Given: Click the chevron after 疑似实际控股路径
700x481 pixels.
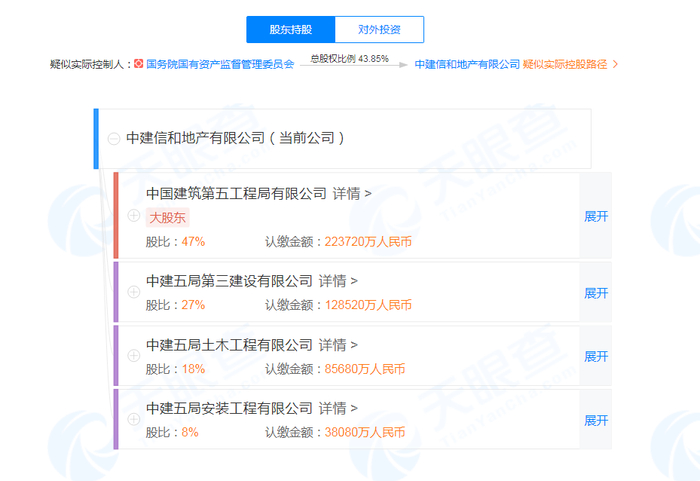Looking at the screenshot, I should tap(615, 64).
